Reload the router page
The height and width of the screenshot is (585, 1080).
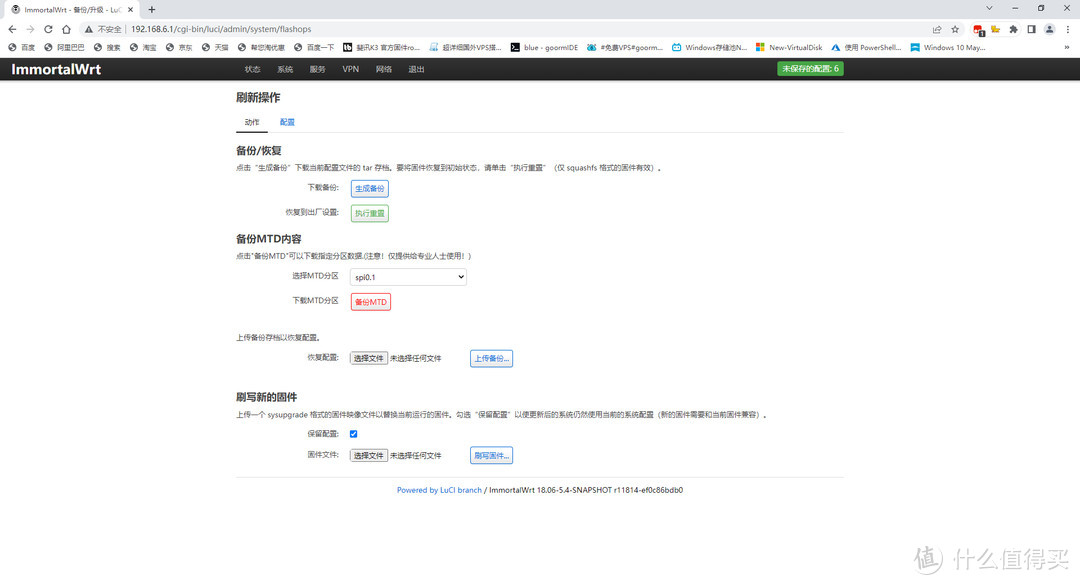point(48,29)
